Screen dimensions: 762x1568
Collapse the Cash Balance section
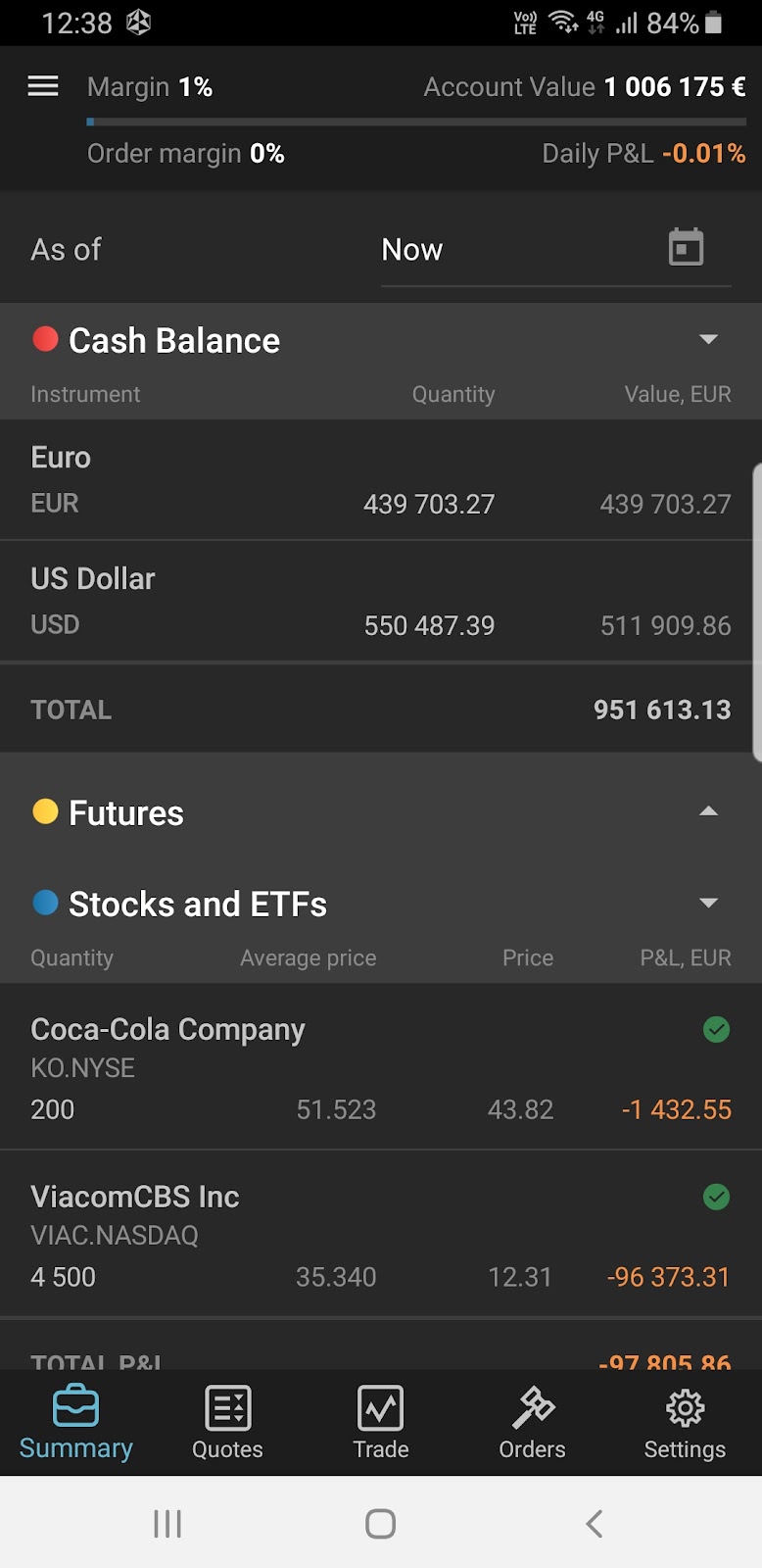point(708,340)
